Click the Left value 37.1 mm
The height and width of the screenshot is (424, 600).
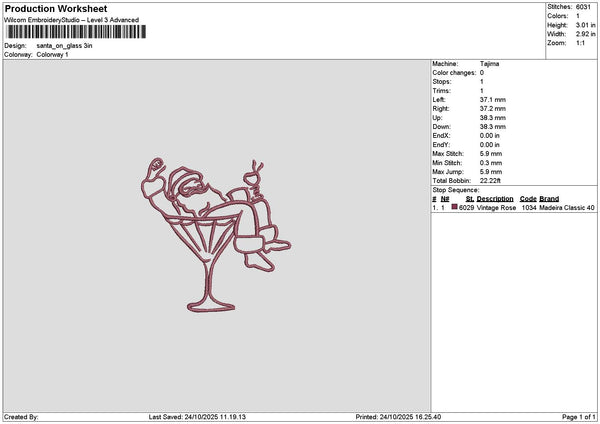tap(493, 100)
